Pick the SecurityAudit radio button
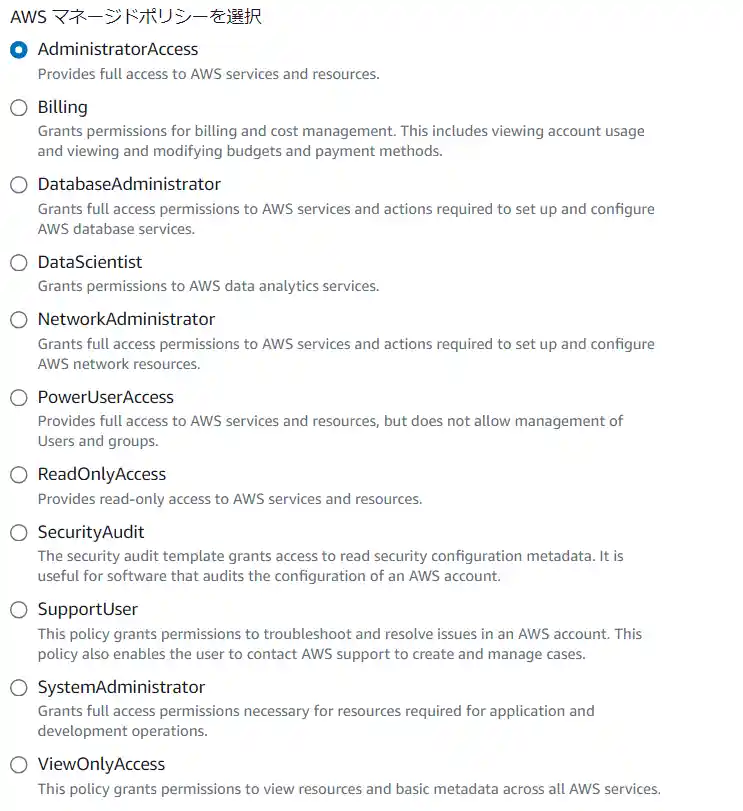Image resolution: width=743 pixels, height=811 pixels. click(19, 533)
